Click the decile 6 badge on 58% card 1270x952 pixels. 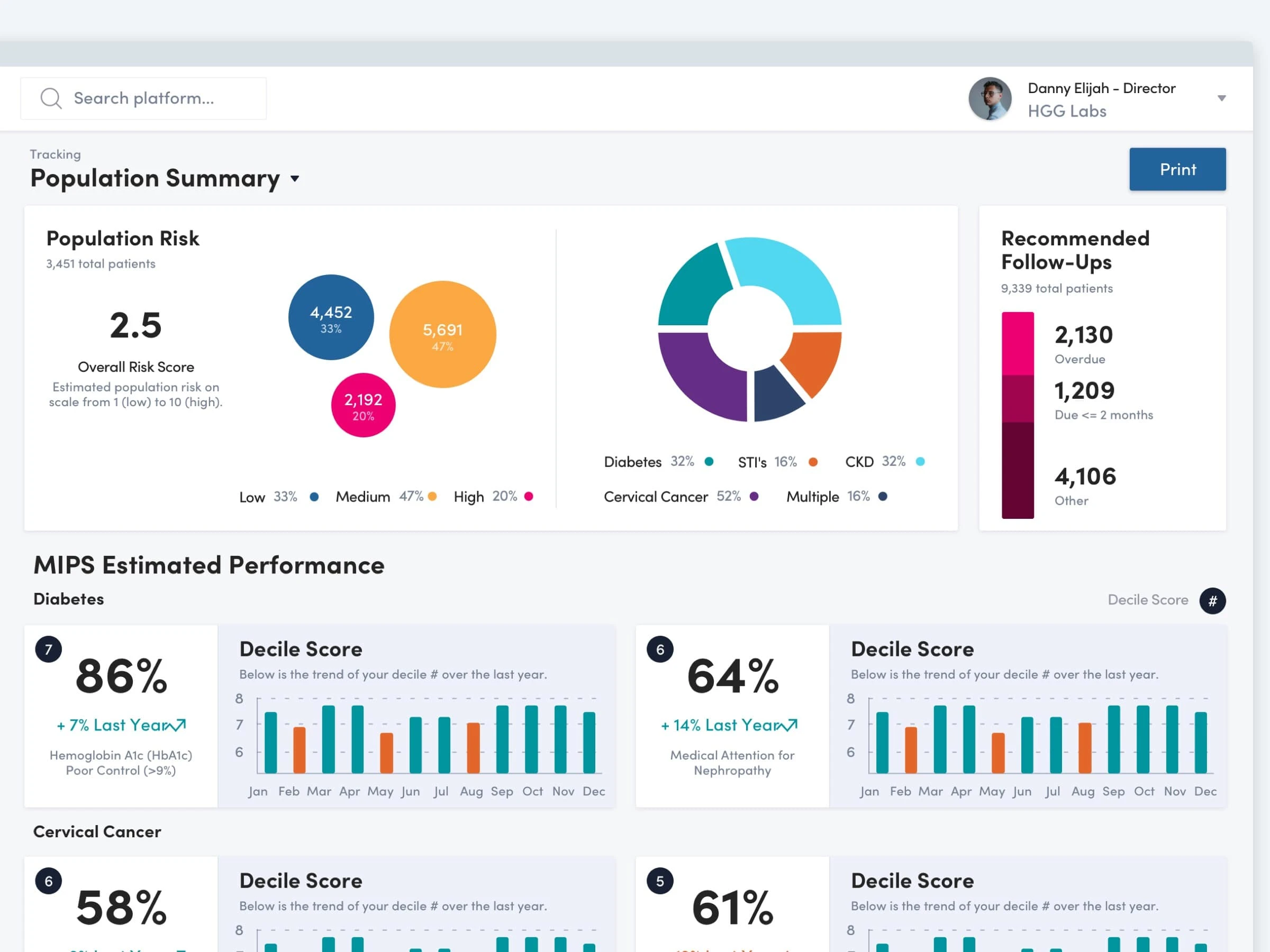(48, 882)
